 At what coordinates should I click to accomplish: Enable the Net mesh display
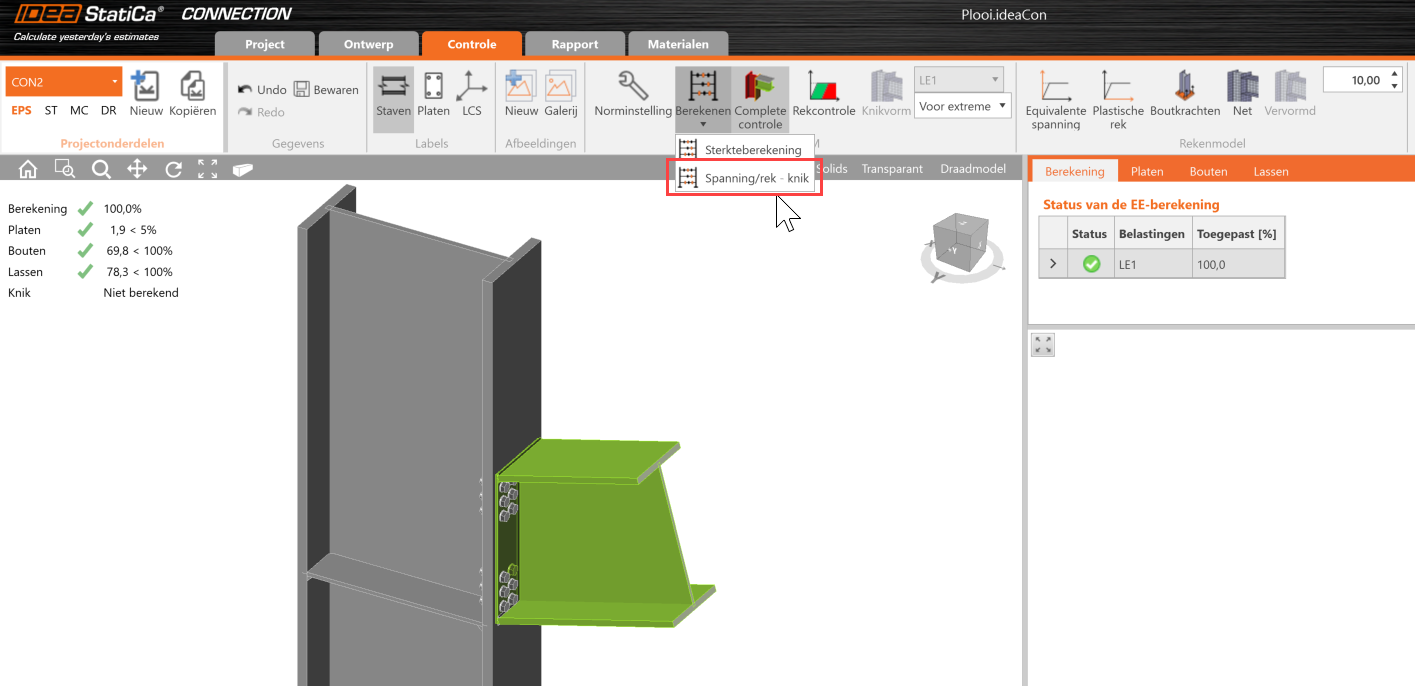[x=1242, y=87]
